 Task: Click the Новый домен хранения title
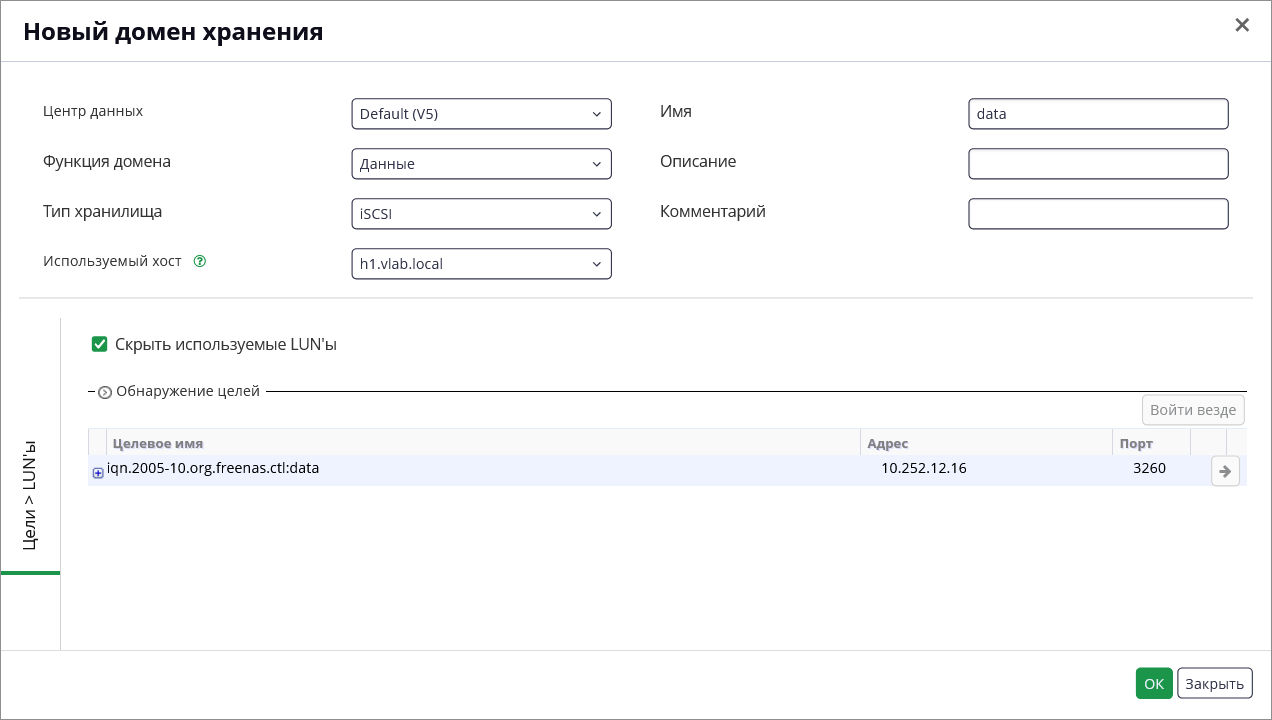[173, 32]
